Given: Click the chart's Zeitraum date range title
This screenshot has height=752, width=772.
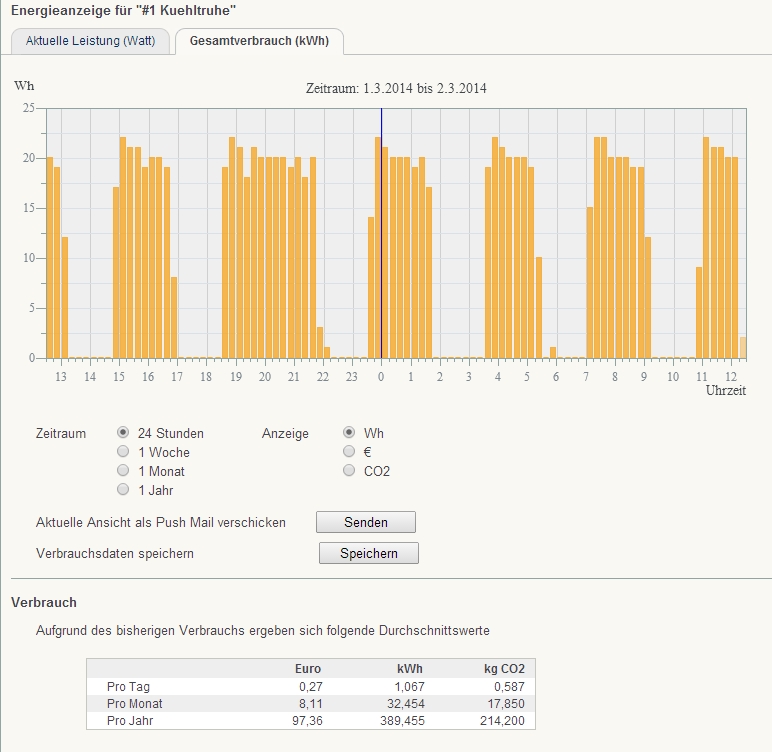Looking at the screenshot, I should coord(396,88).
